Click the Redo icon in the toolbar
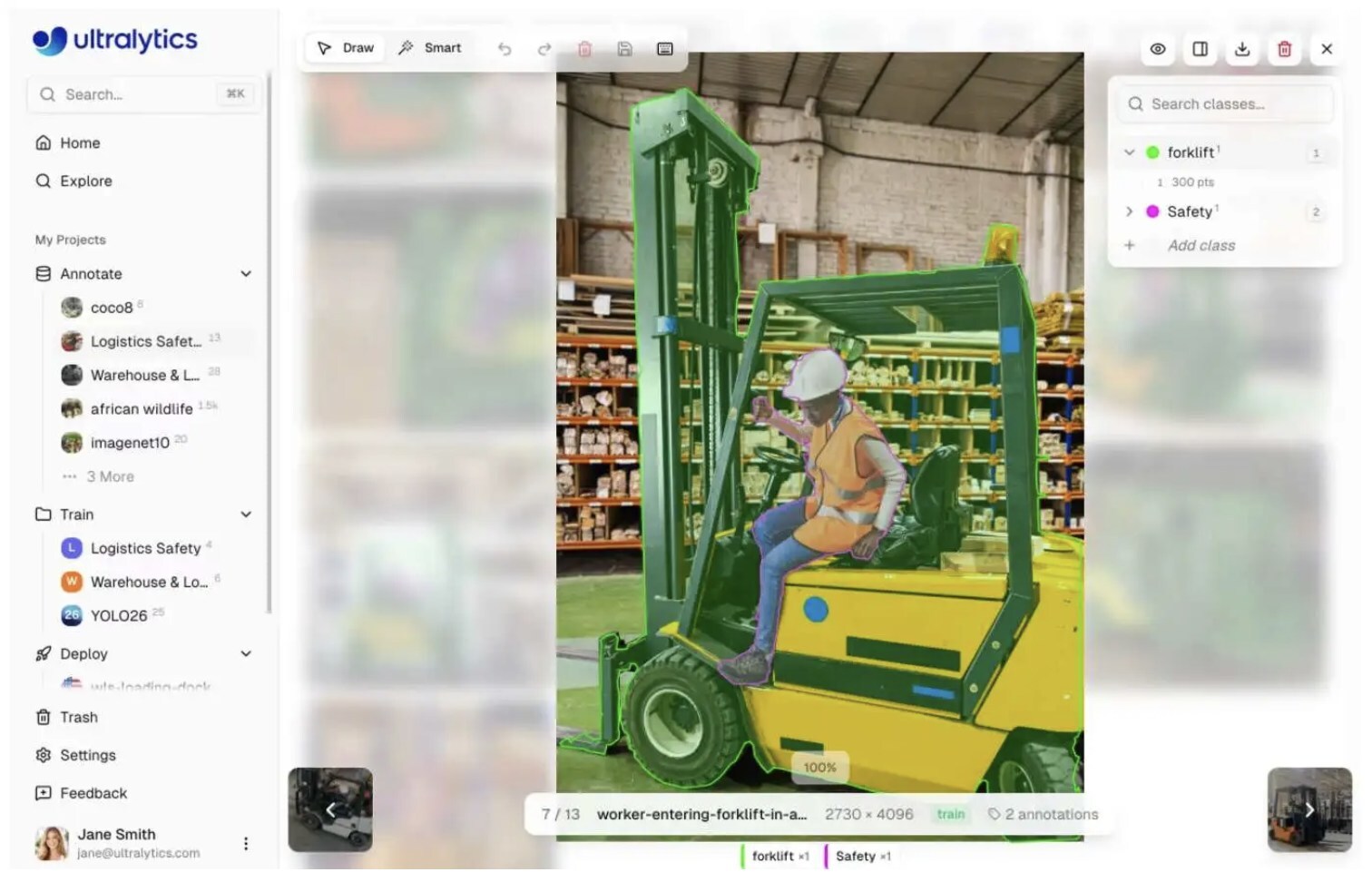This screenshot has width=1372, height=882. click(544, 49)
